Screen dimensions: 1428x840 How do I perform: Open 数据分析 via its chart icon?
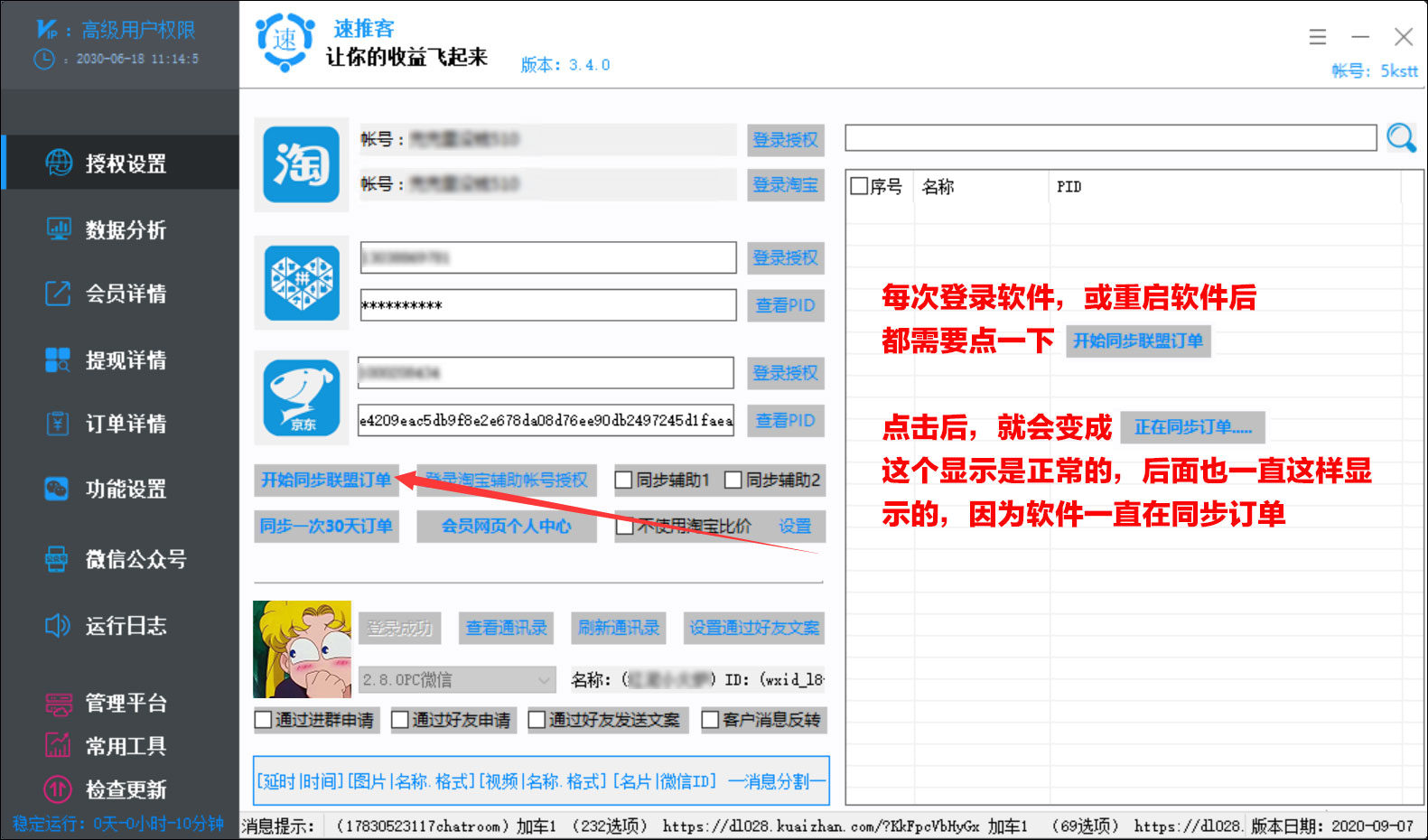click(59, 229)
